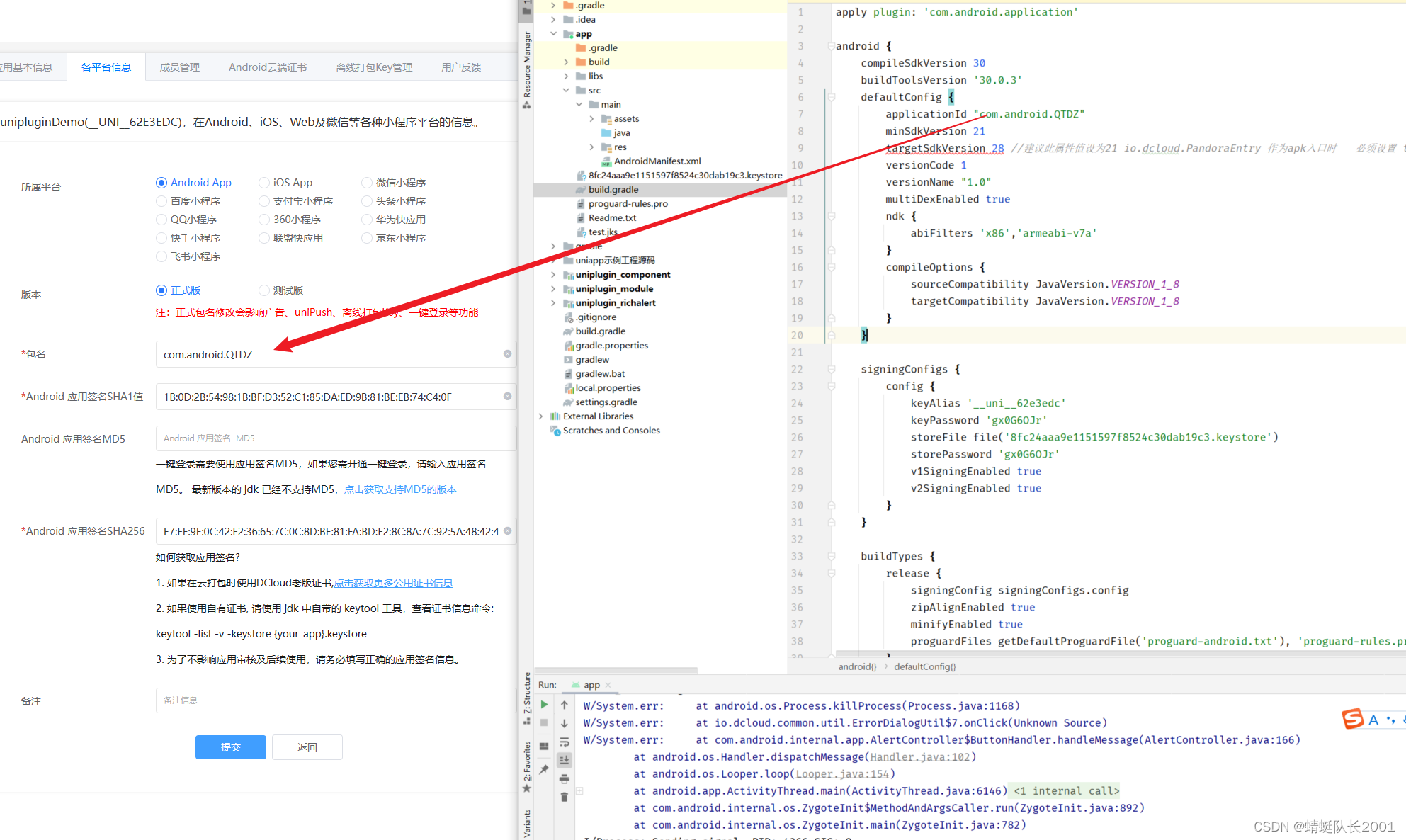1406x840 pixels.
Task: Open Looper.java:154 link in stack trace
Action: (842, 774)
